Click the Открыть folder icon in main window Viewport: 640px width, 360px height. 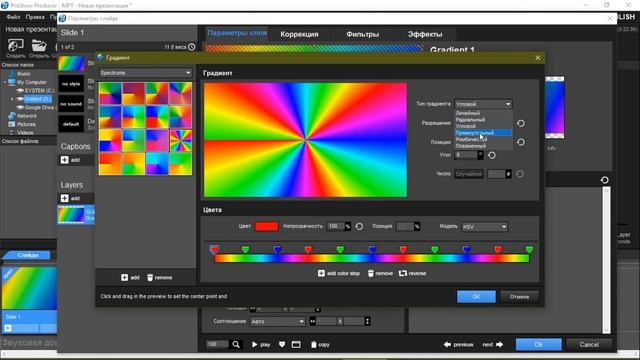pos(39,48)
